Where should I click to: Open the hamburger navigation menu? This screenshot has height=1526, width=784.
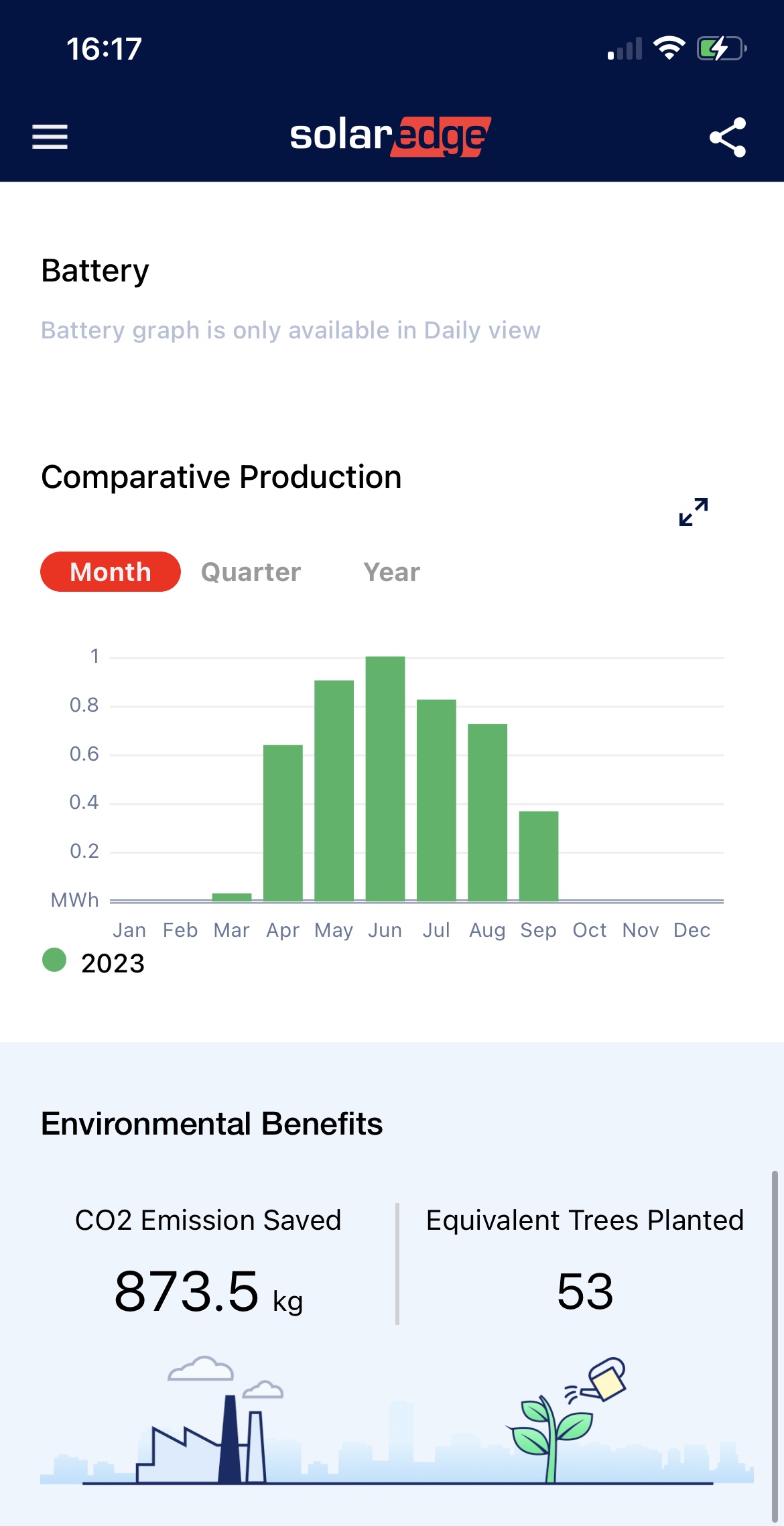click(50, 137)
